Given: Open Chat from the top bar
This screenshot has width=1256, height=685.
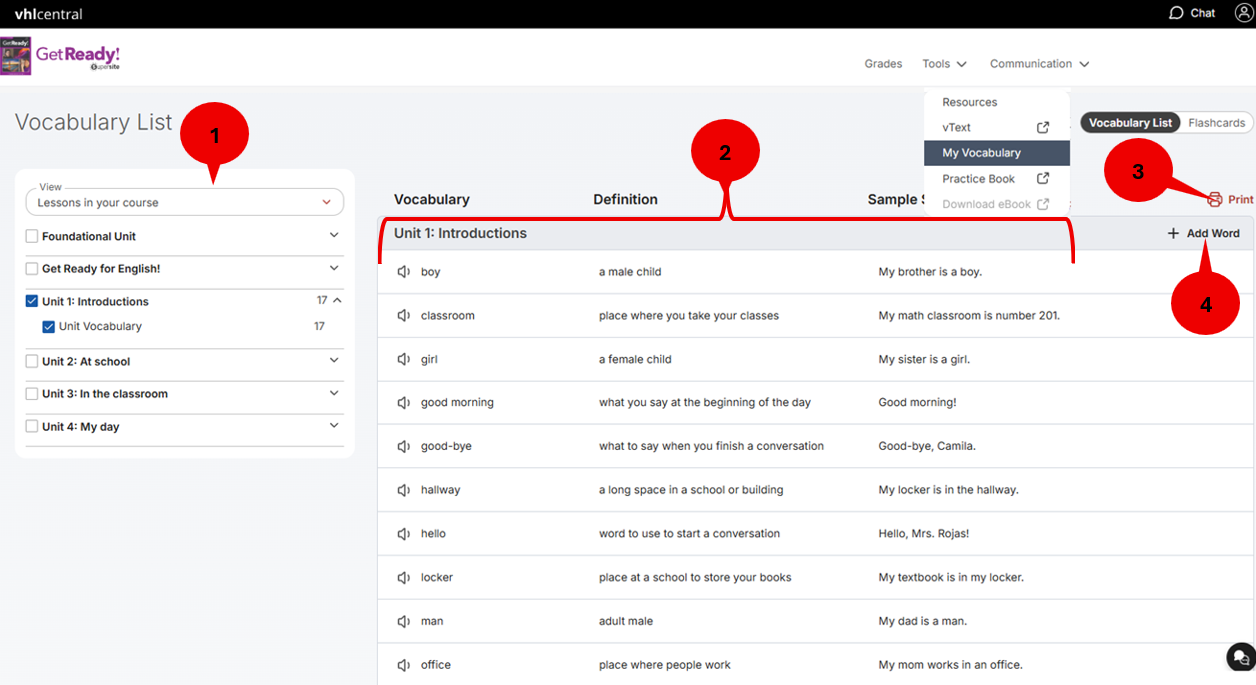Looking at the screenshot, I should [1192, 13].
